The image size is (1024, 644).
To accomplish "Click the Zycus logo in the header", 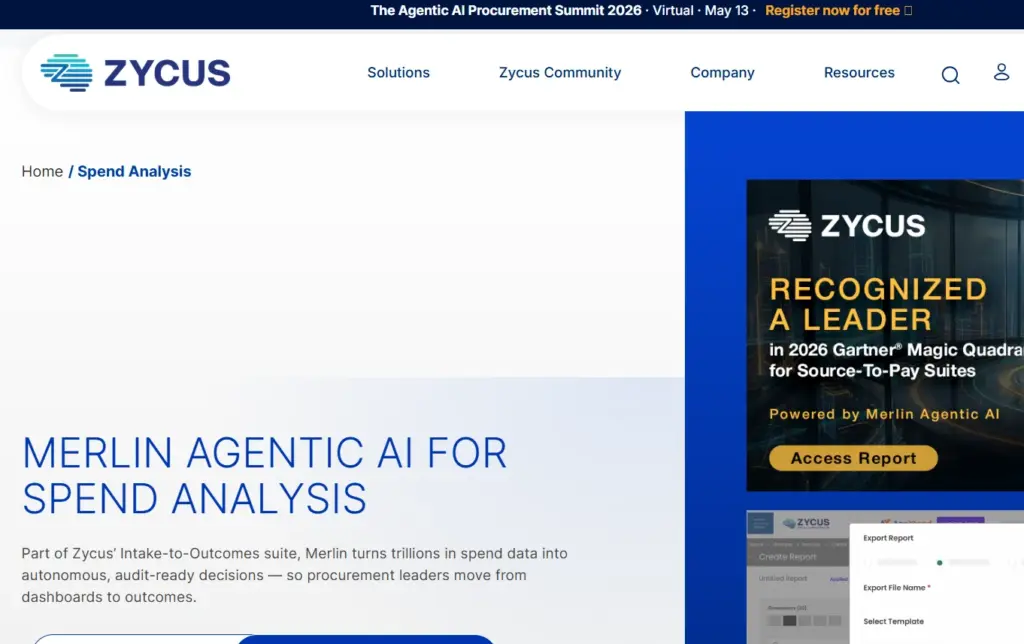I will pos(135,72).
